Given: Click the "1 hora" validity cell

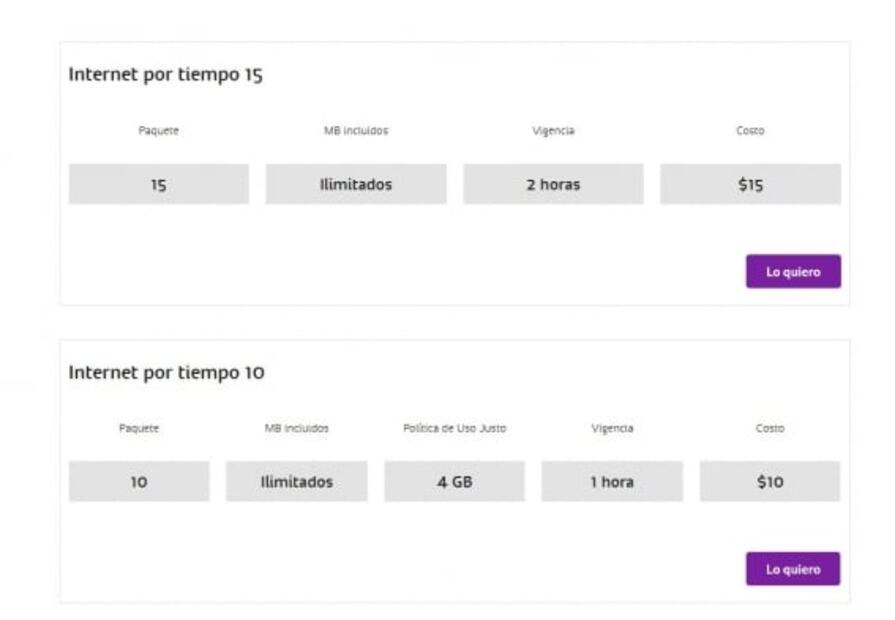Looking at the screenshot, I should coord(612,481).
